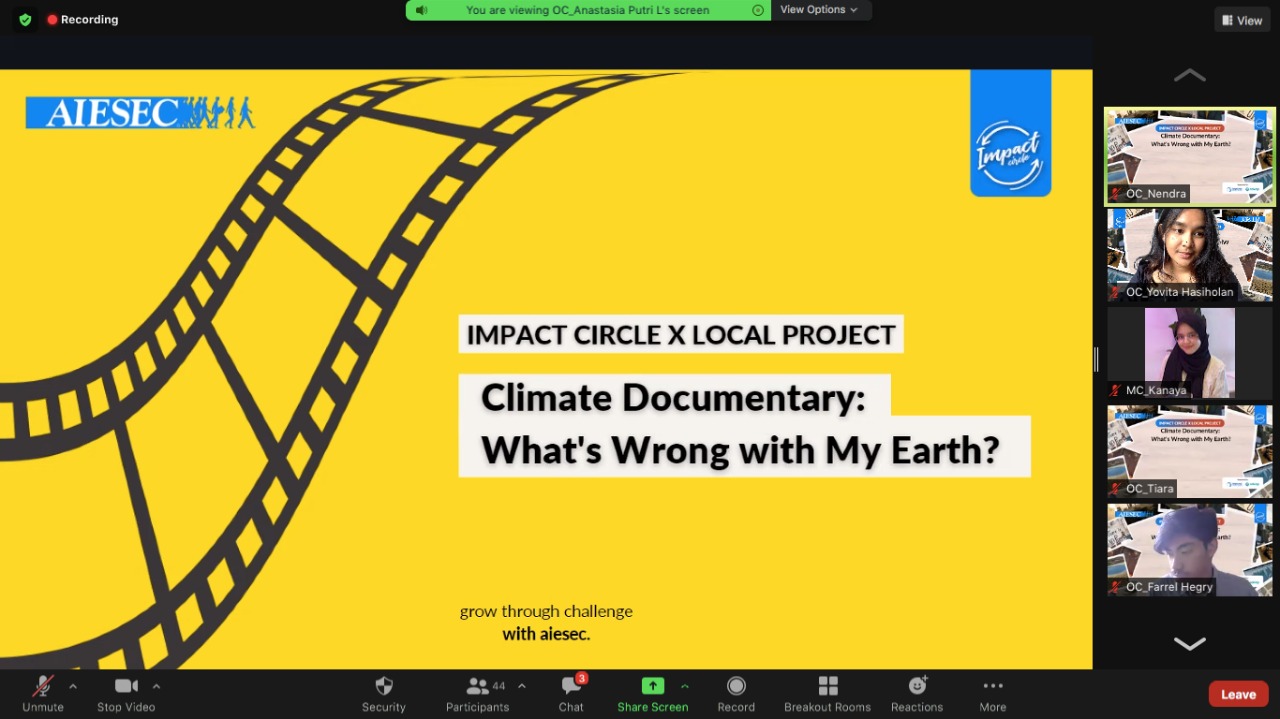Viewport: 1280px width, 719px height.
Task: Open the Reactions menu
Action: (917, 687)
